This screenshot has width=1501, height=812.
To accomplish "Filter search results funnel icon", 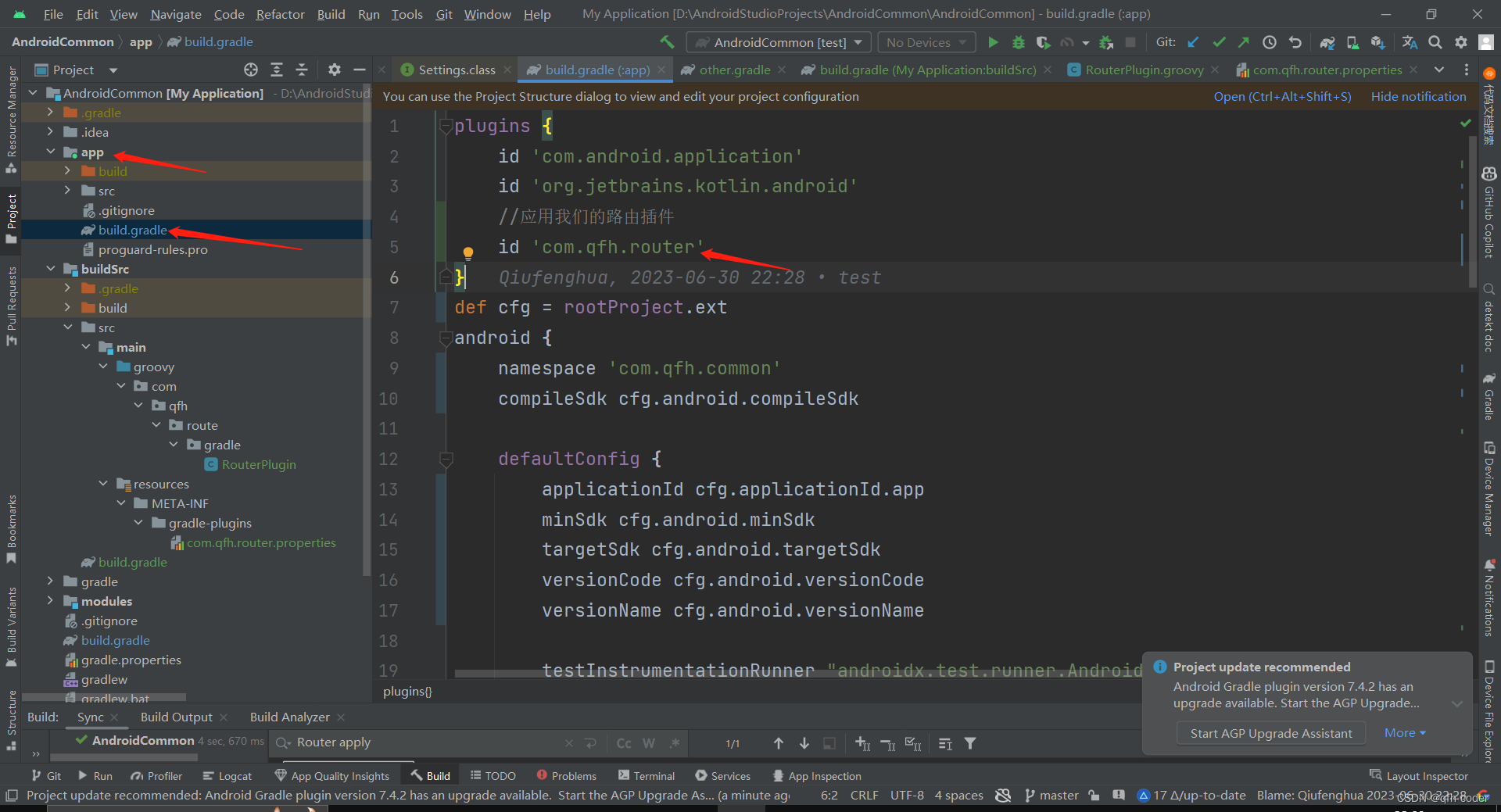I will click(x=970, y=743).
